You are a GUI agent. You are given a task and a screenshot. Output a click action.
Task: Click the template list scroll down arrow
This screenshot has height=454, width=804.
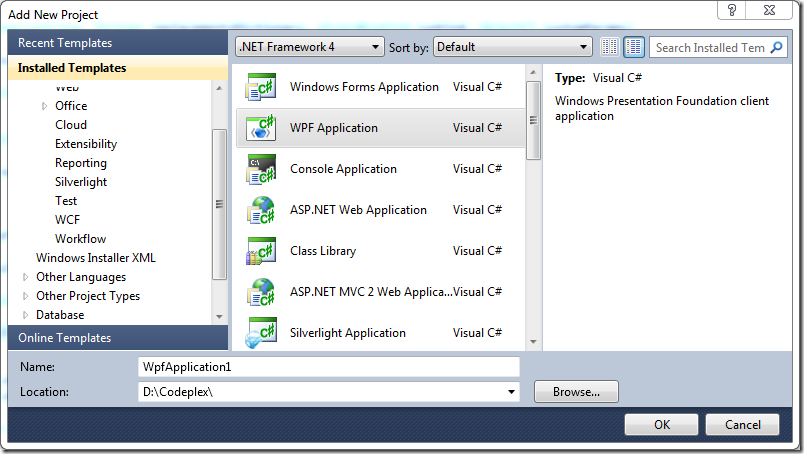coord(533,342)
